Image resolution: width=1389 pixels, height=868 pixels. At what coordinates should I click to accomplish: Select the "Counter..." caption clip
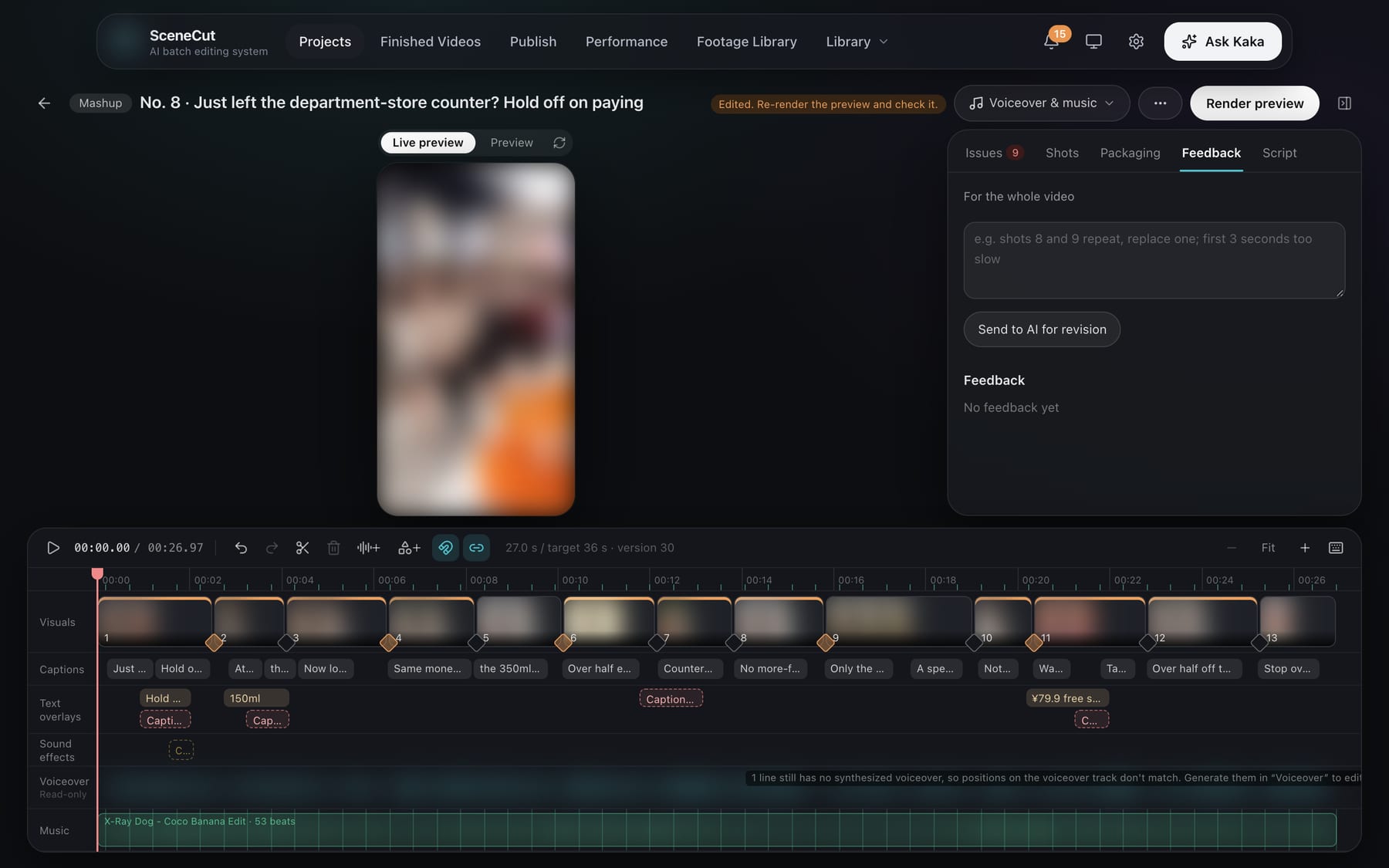click(x=690, y=668)
